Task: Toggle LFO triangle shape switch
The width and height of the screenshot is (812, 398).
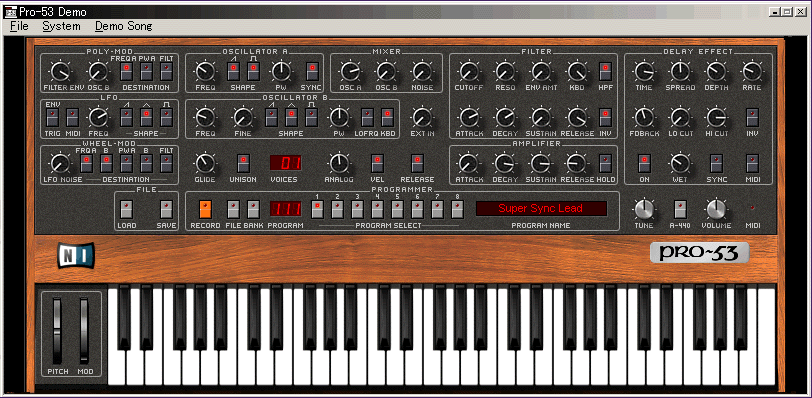Action: [x=147, y=117]
